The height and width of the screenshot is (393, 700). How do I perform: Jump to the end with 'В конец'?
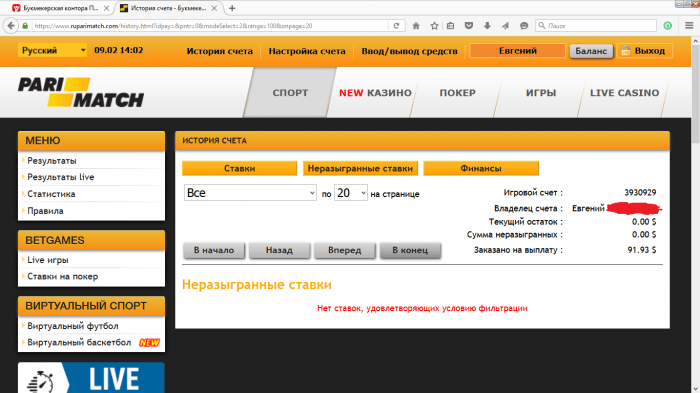click(410, 250)
